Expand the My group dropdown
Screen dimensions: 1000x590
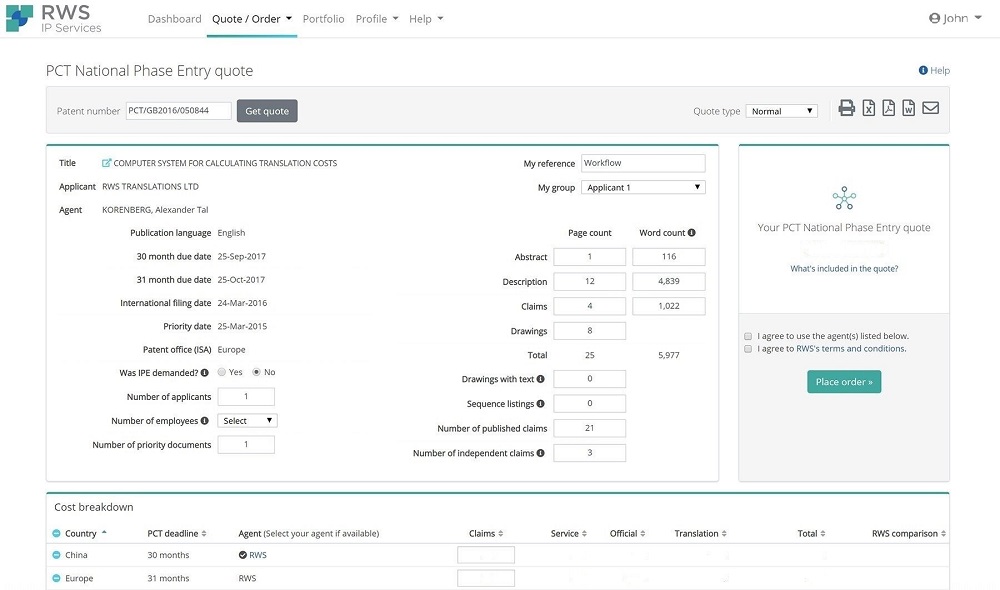(x=643, y=187)
